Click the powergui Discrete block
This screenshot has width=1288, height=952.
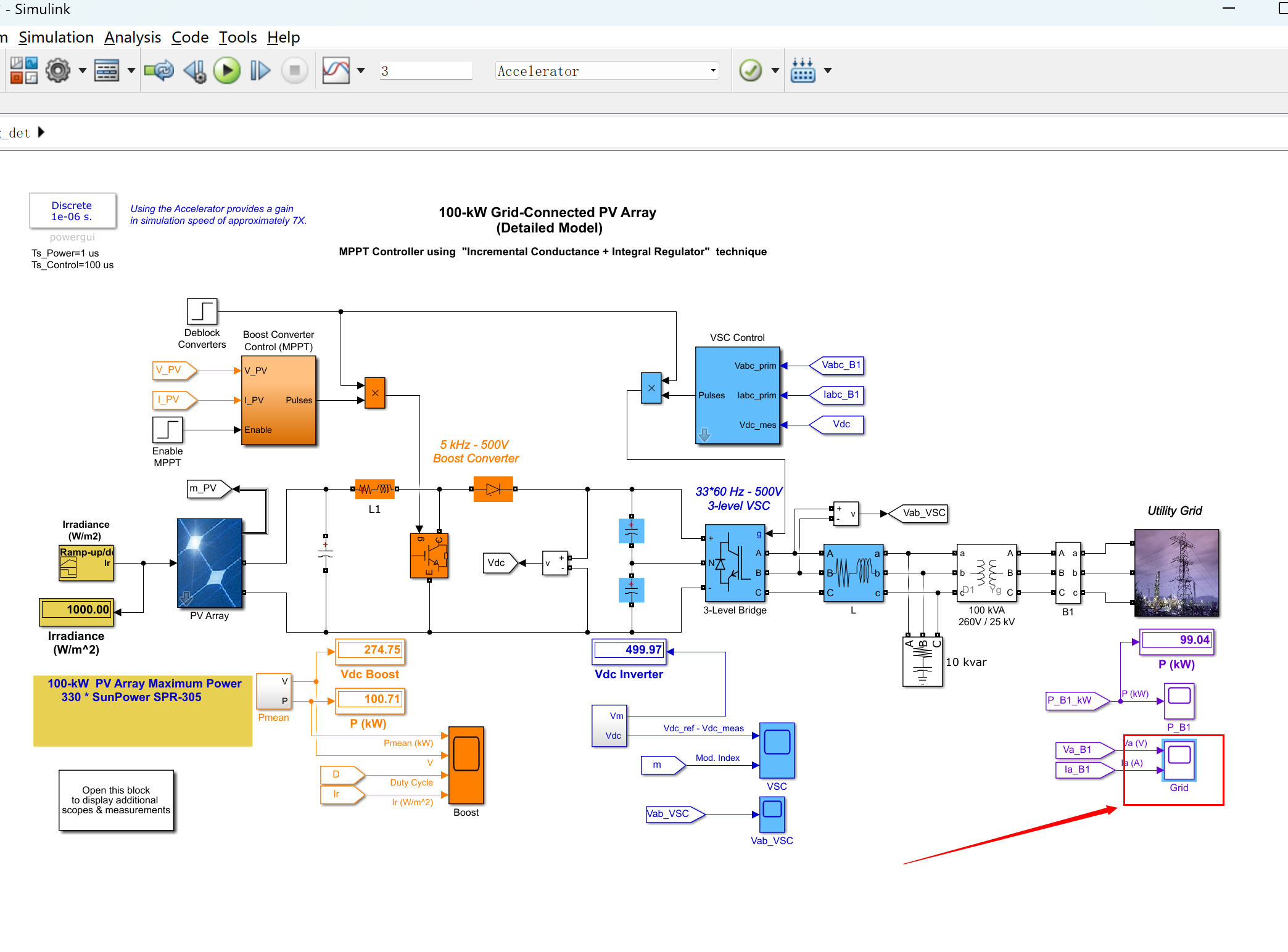click(x=72, y=211)
